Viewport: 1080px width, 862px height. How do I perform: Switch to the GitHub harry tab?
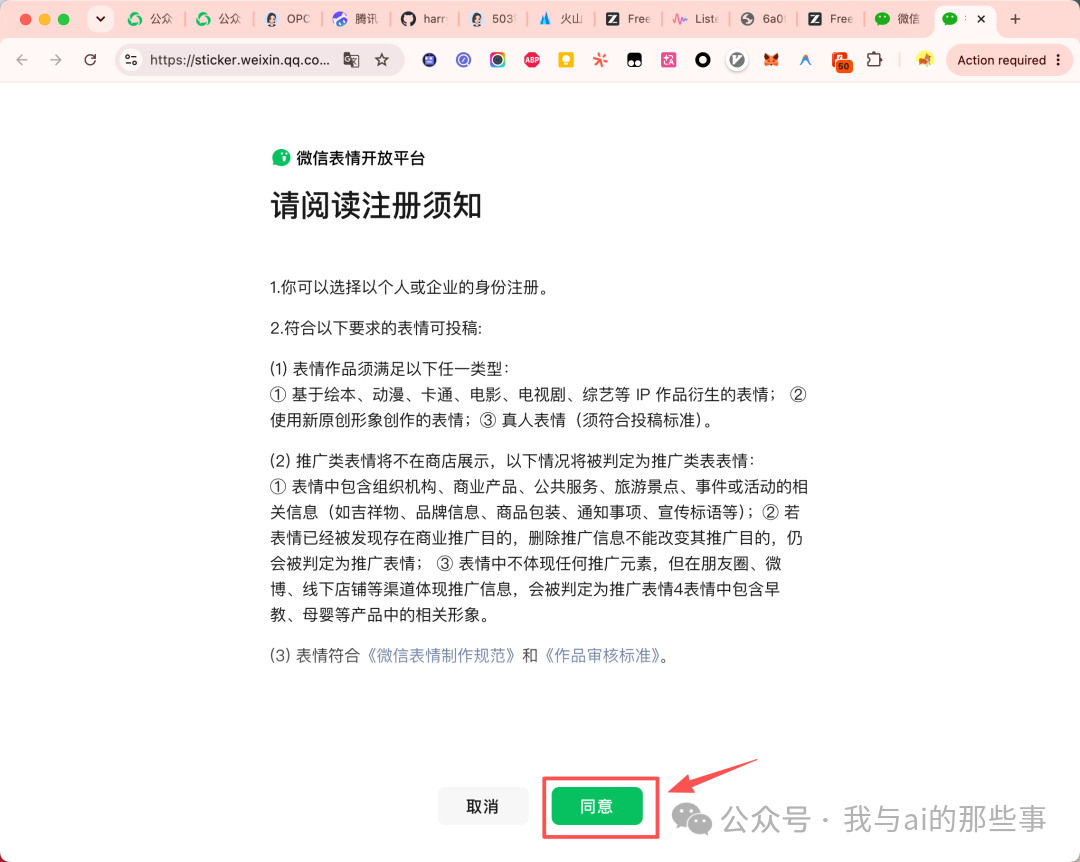(x=424, y=19)
